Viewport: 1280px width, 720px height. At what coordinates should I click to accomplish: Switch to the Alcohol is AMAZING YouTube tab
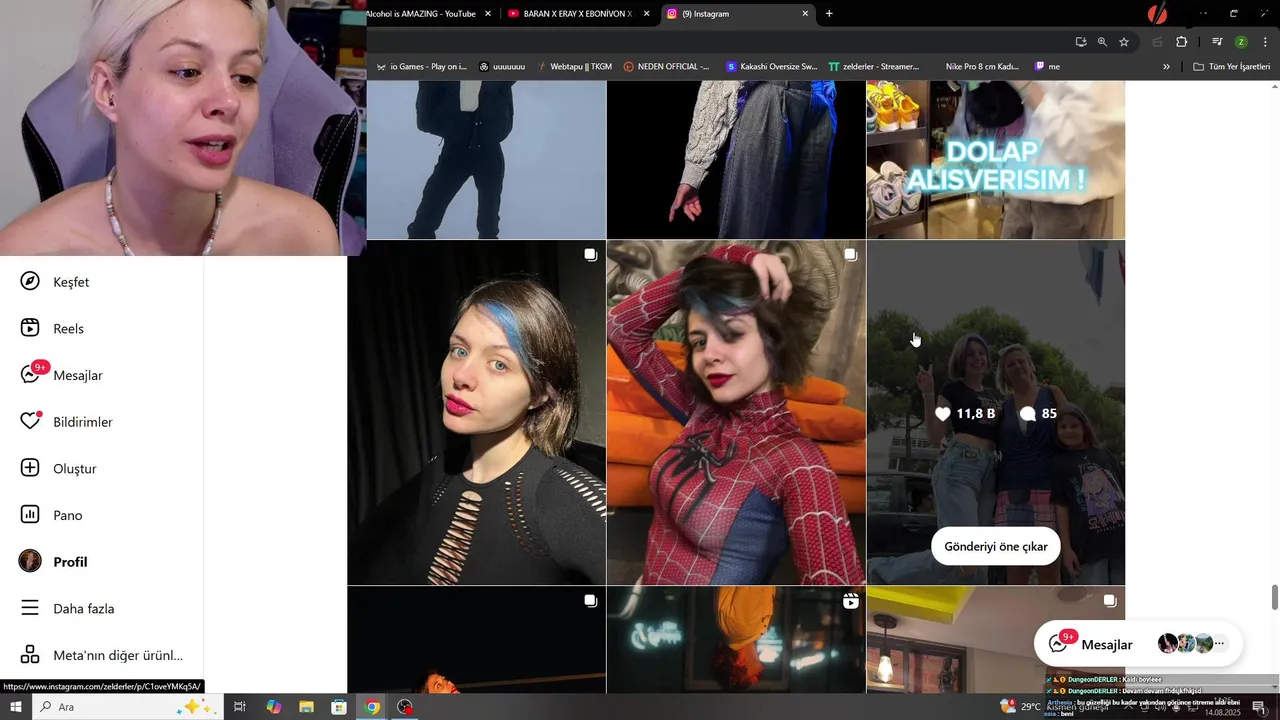[x=422, y=14]
